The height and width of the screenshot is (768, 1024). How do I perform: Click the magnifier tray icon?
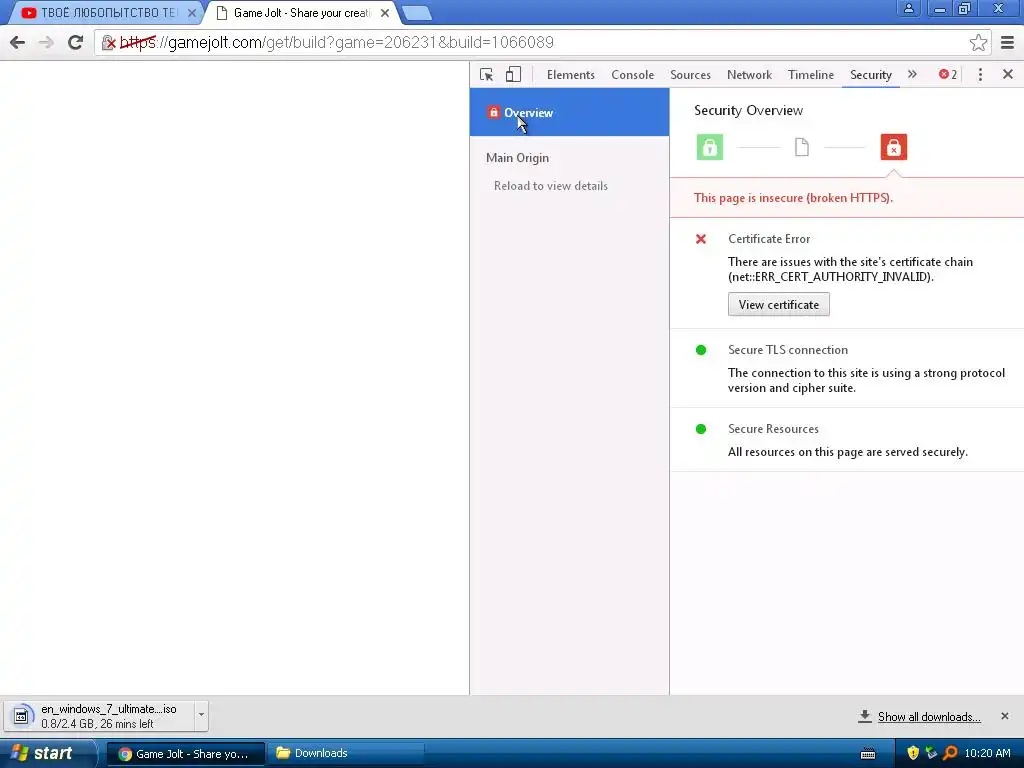tap(950, 753)
